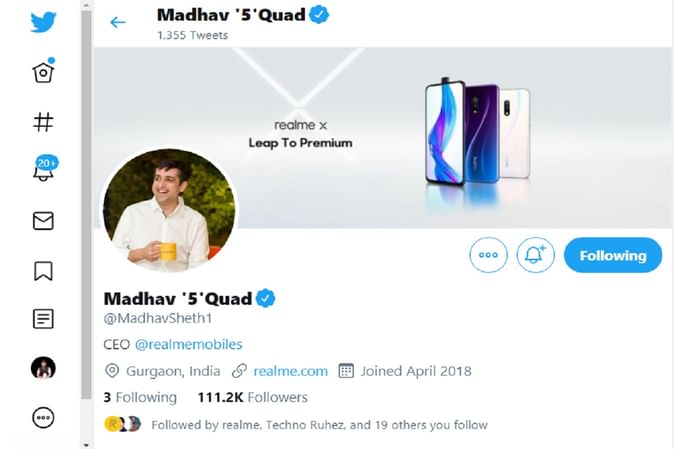Click the Twitter bird logo
This screenshot has width=674, height=449.
point(43,21)
